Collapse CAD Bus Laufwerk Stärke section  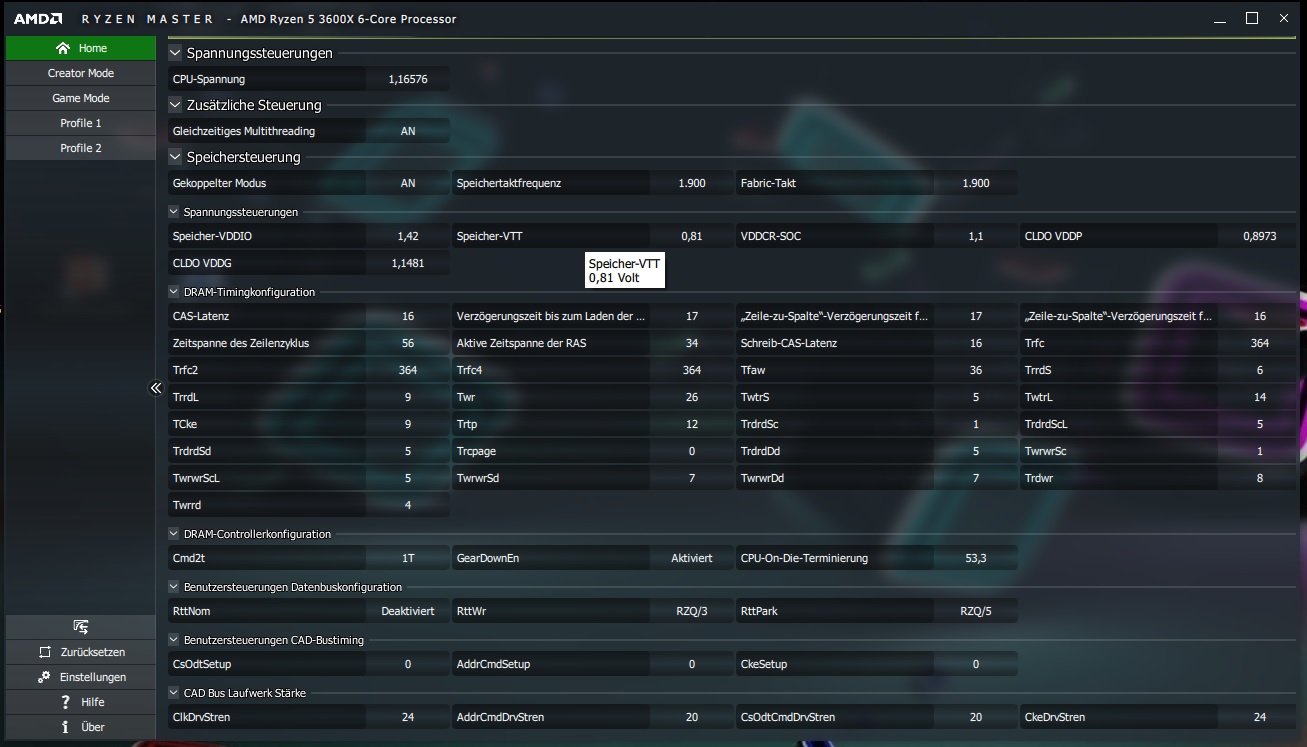(x=175, y=693)
